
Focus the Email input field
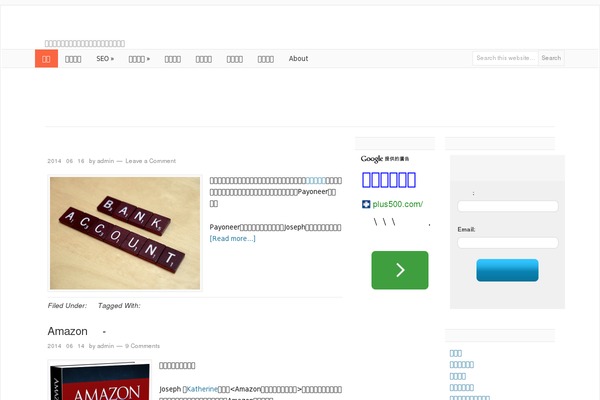[508, 243]
